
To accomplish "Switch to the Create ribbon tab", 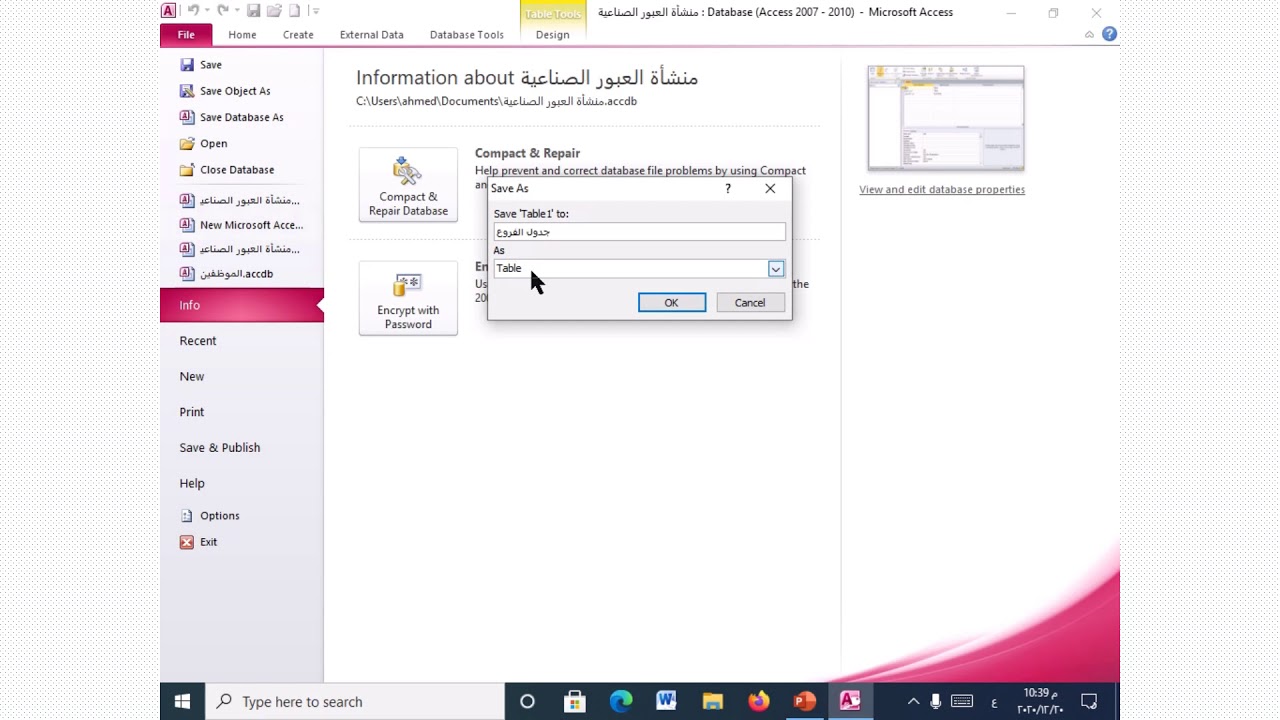I will [x=298, y=35].
